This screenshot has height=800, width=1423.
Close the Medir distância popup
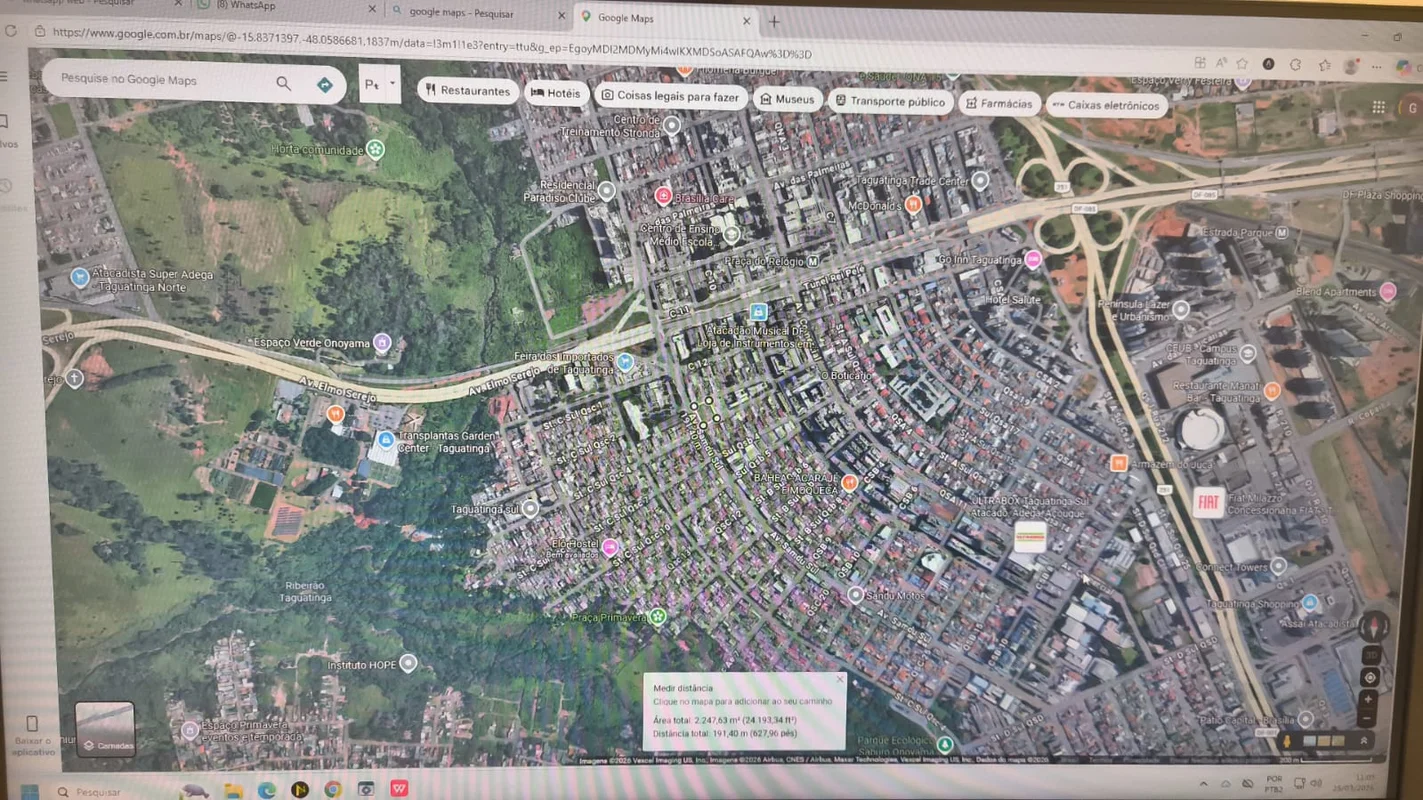click(840, 680)
